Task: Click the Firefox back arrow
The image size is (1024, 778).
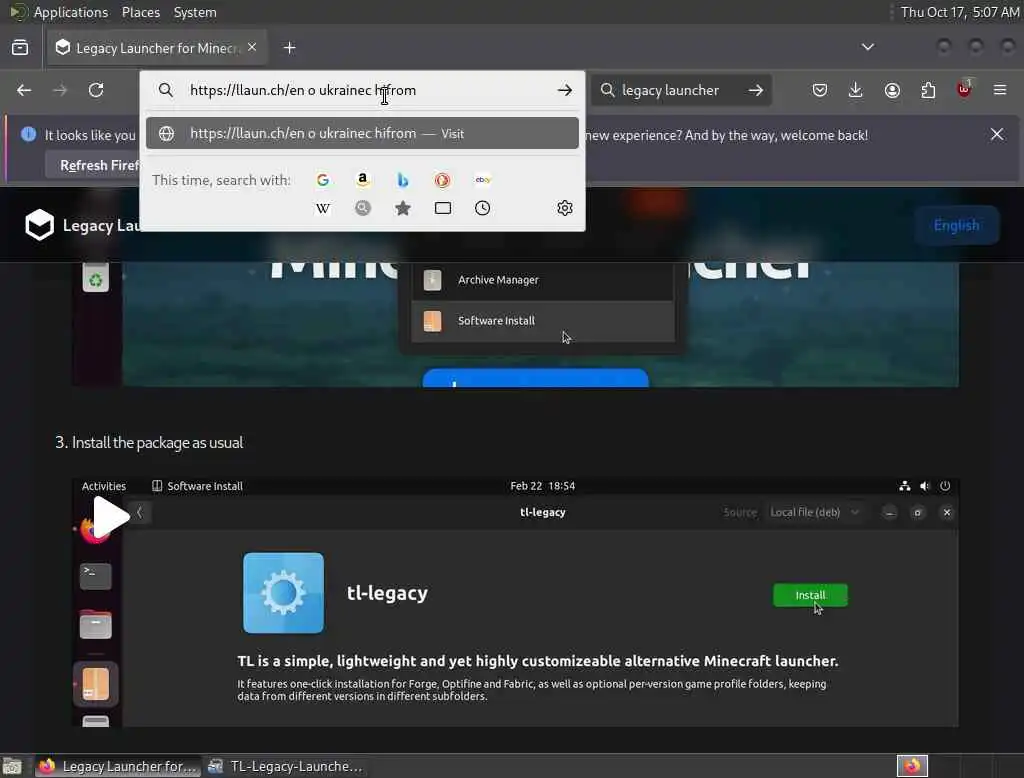Action: (24, 90)
